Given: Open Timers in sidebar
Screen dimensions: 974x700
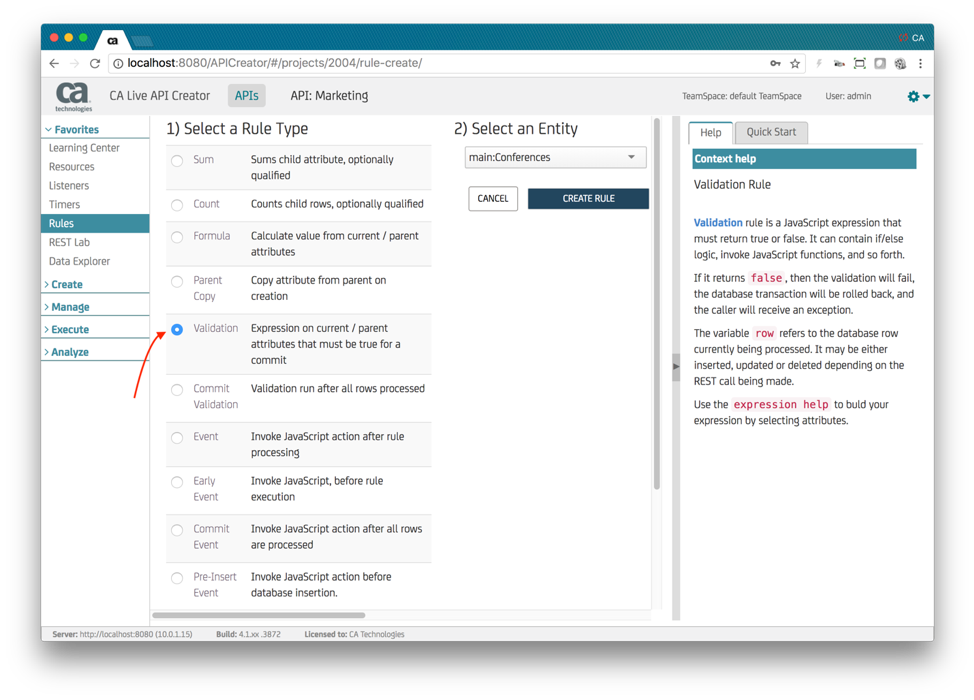Looking at the screenshot, I should (x=65, y=204).
